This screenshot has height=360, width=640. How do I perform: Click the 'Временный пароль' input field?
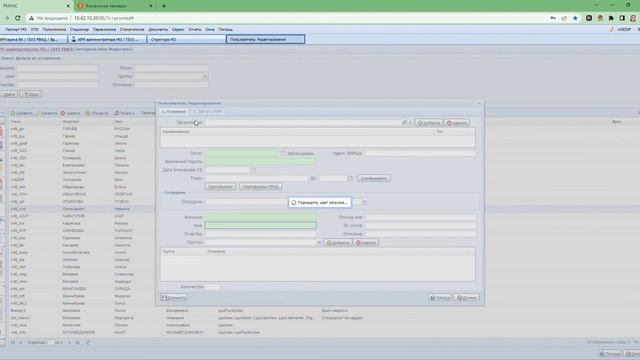261,162
